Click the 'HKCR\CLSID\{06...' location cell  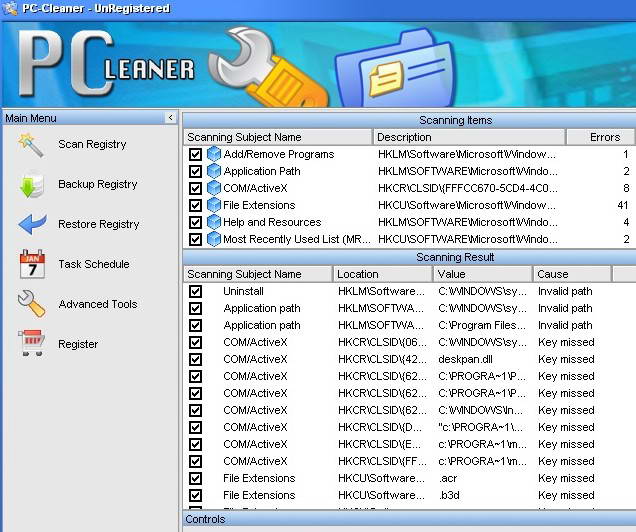(382, 343)
